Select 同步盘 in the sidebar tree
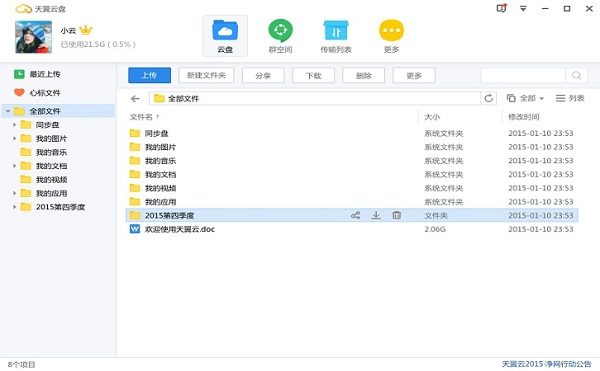Image resolution: width=600 pixels, height=371 pixels. click(47, 125)
